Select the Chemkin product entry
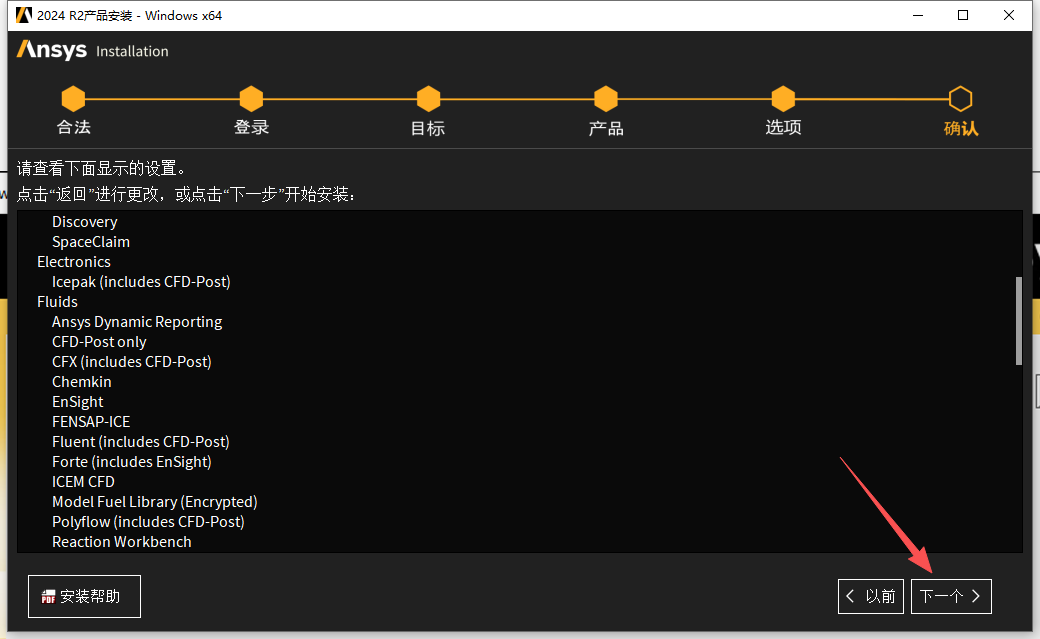The height and width of the screenshot is (639, 1040). (81, 381)
